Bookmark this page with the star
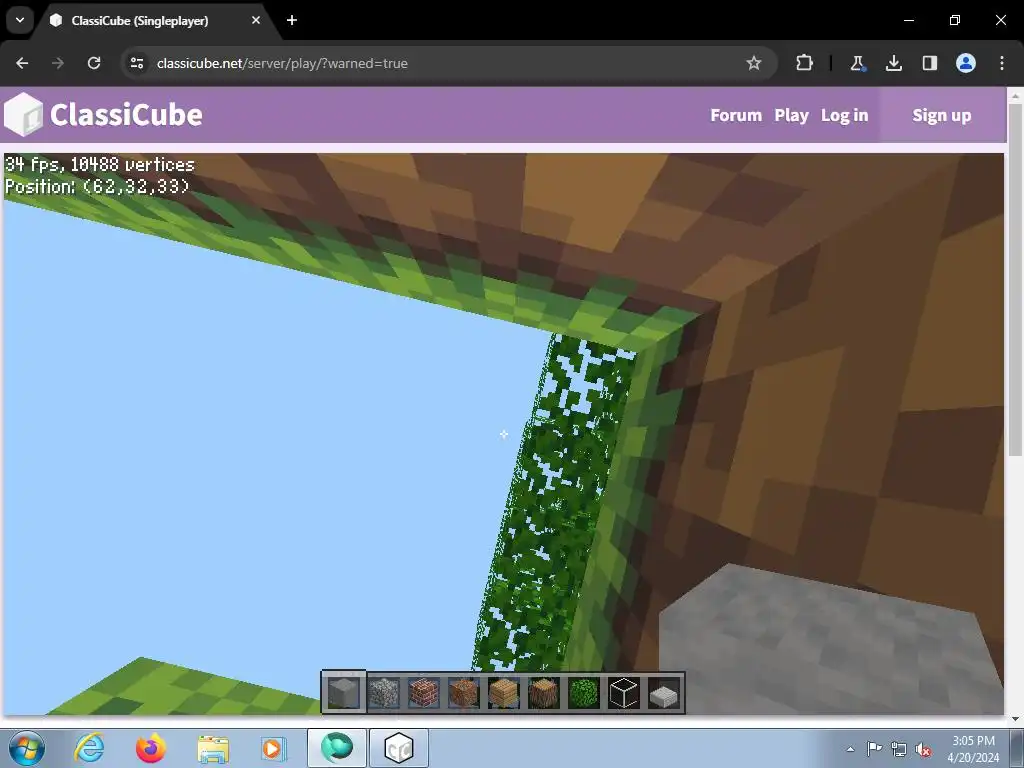 754,63
